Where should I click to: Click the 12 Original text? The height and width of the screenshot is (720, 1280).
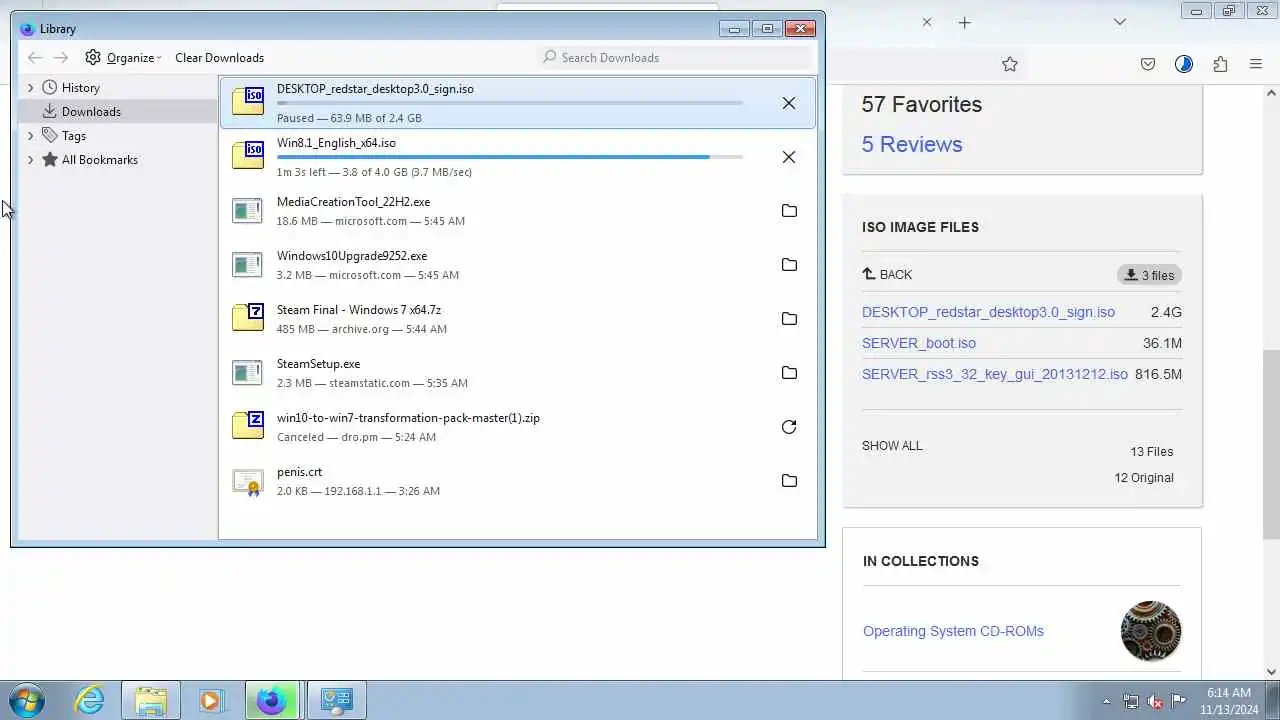coord(1144,478)
